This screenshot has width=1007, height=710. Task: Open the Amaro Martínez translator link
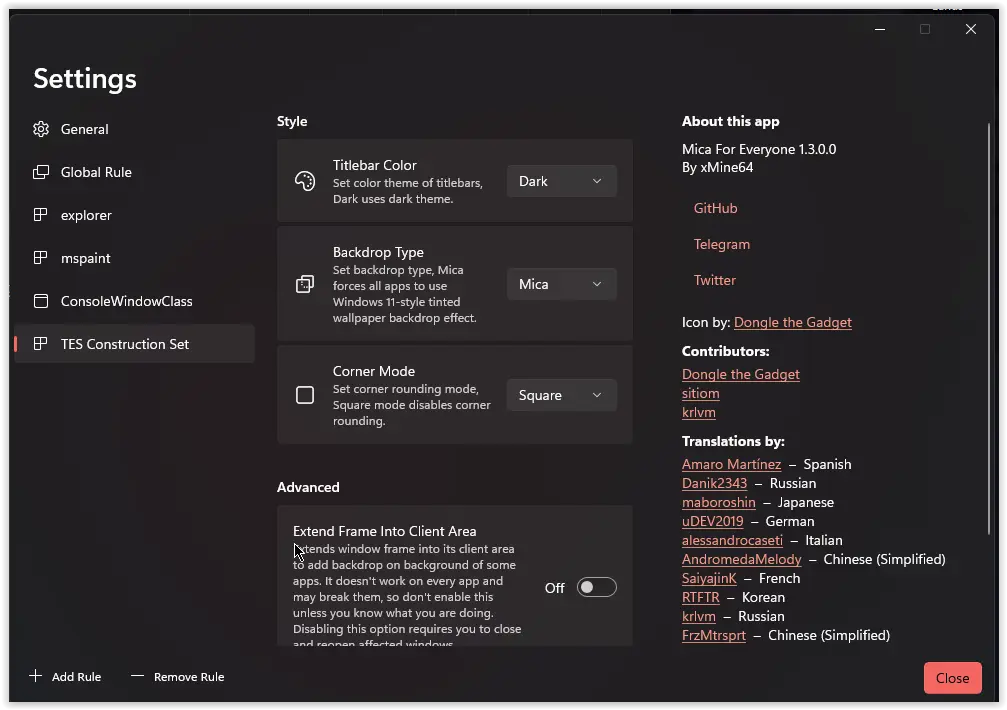click(x=731, y=464)
